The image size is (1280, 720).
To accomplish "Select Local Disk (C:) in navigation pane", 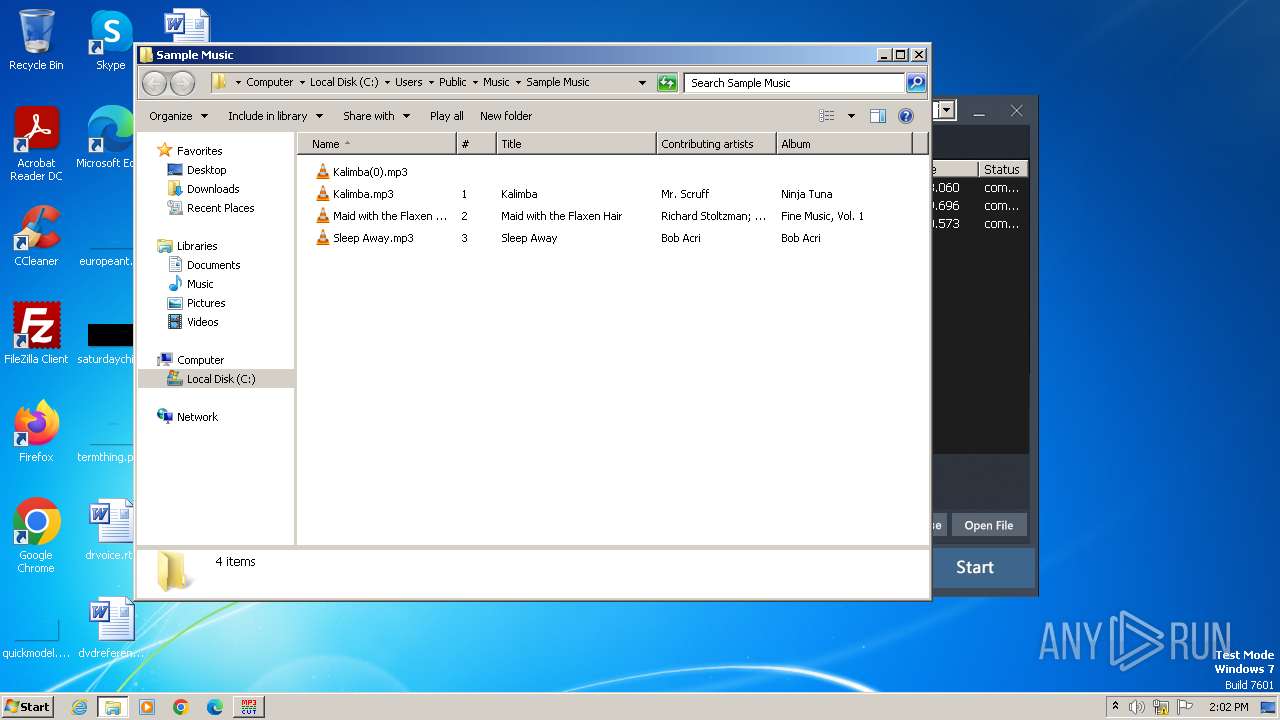I will (220, 379).
